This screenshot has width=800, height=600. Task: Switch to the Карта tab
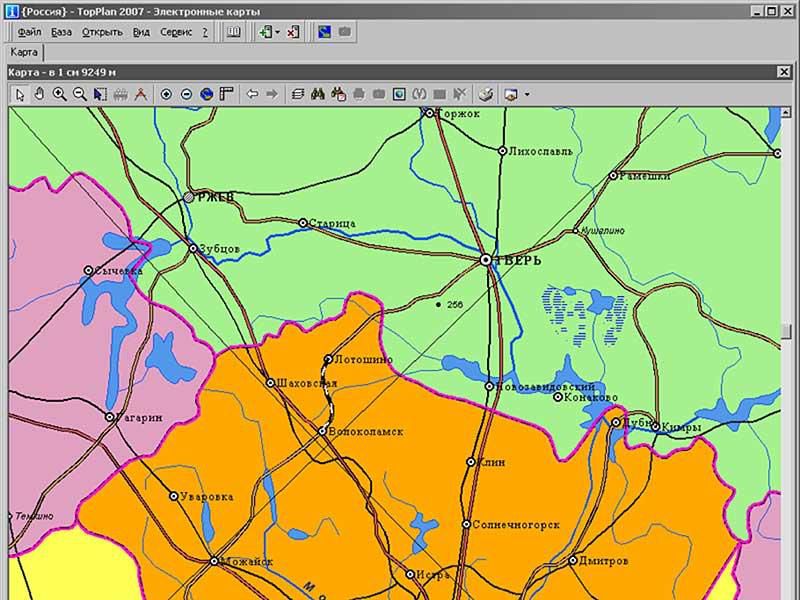[x=24, y=52]
